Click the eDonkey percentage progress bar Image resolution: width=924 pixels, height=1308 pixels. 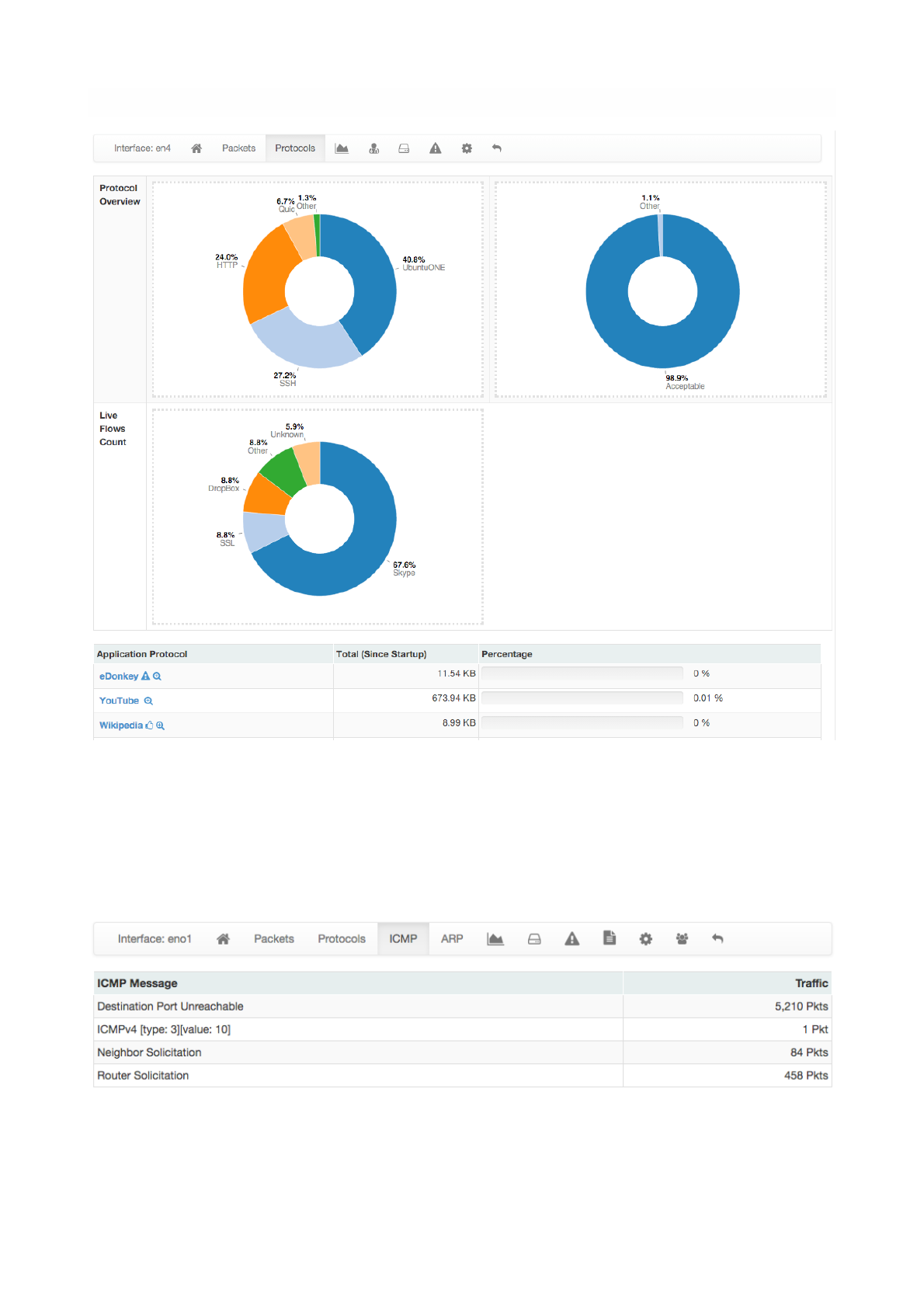[582, 673]
